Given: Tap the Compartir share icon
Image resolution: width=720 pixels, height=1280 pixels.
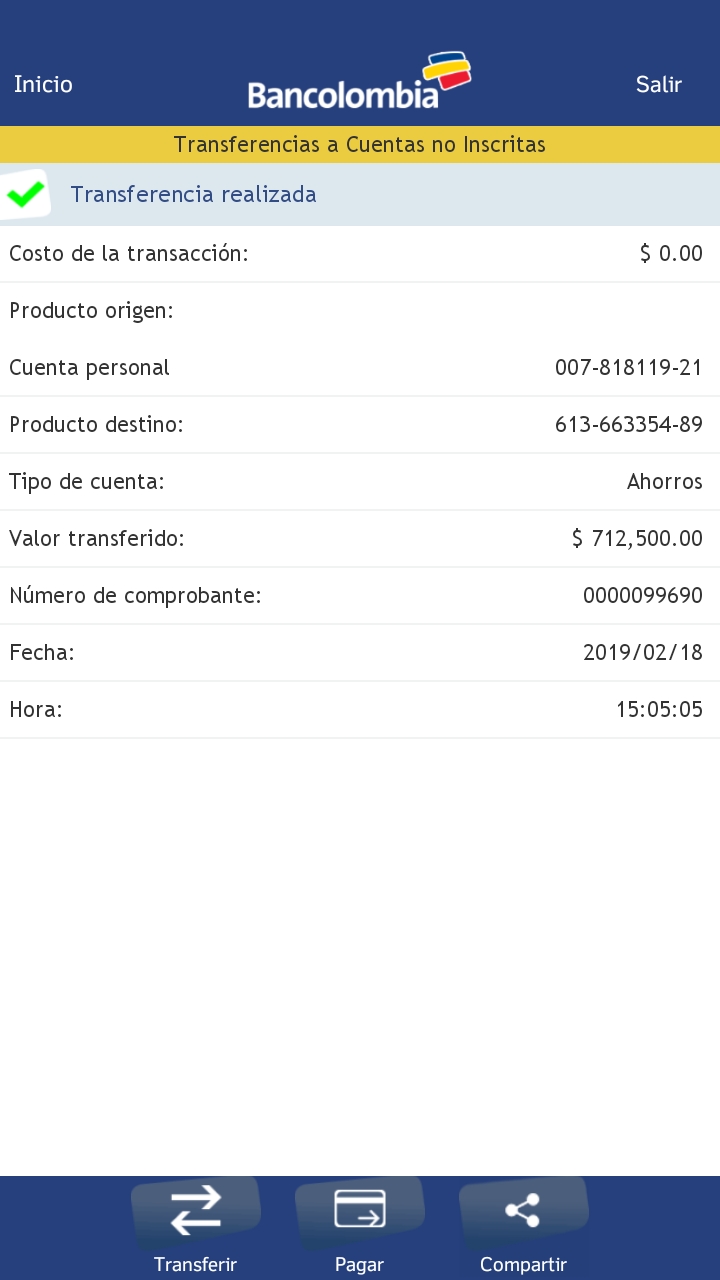Looking at the screenshot, I should click(x=523, y=1210).
